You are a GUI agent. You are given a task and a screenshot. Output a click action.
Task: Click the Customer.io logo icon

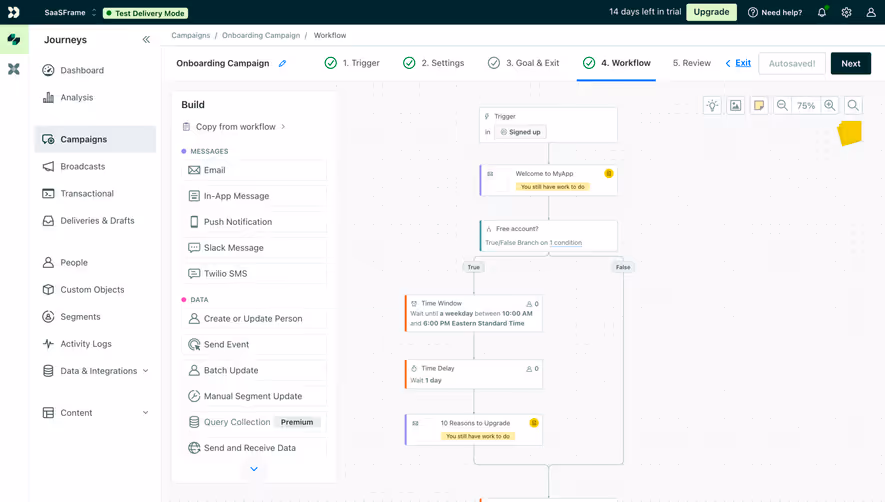coord(14,12)
